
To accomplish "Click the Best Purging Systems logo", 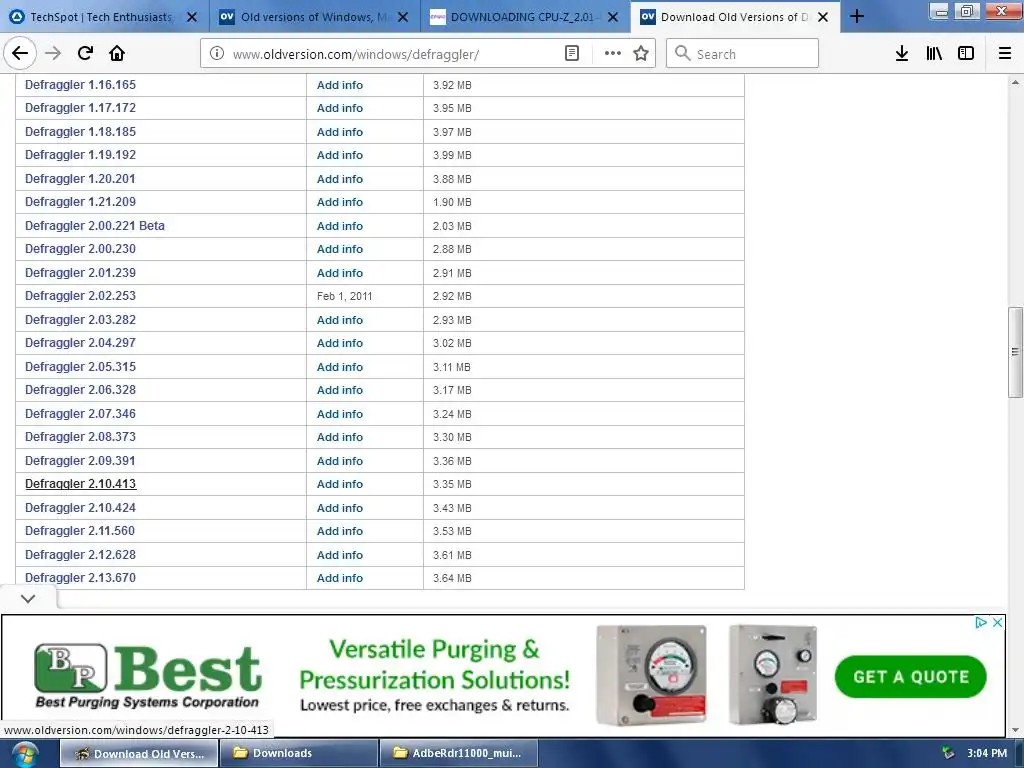I will click(x=148, y=675).
